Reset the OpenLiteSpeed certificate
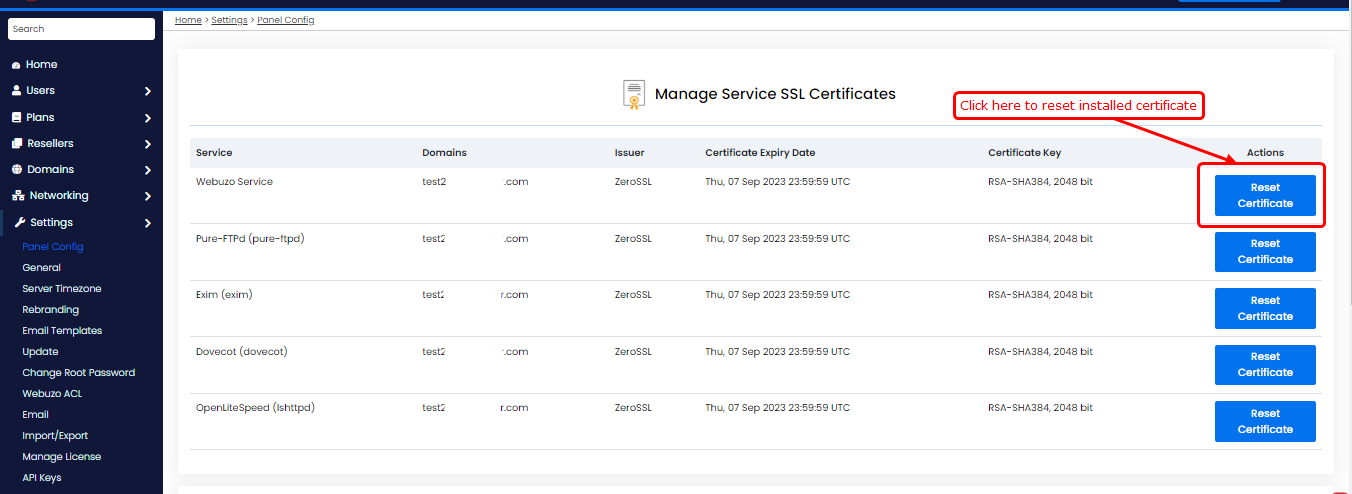 1265,421
